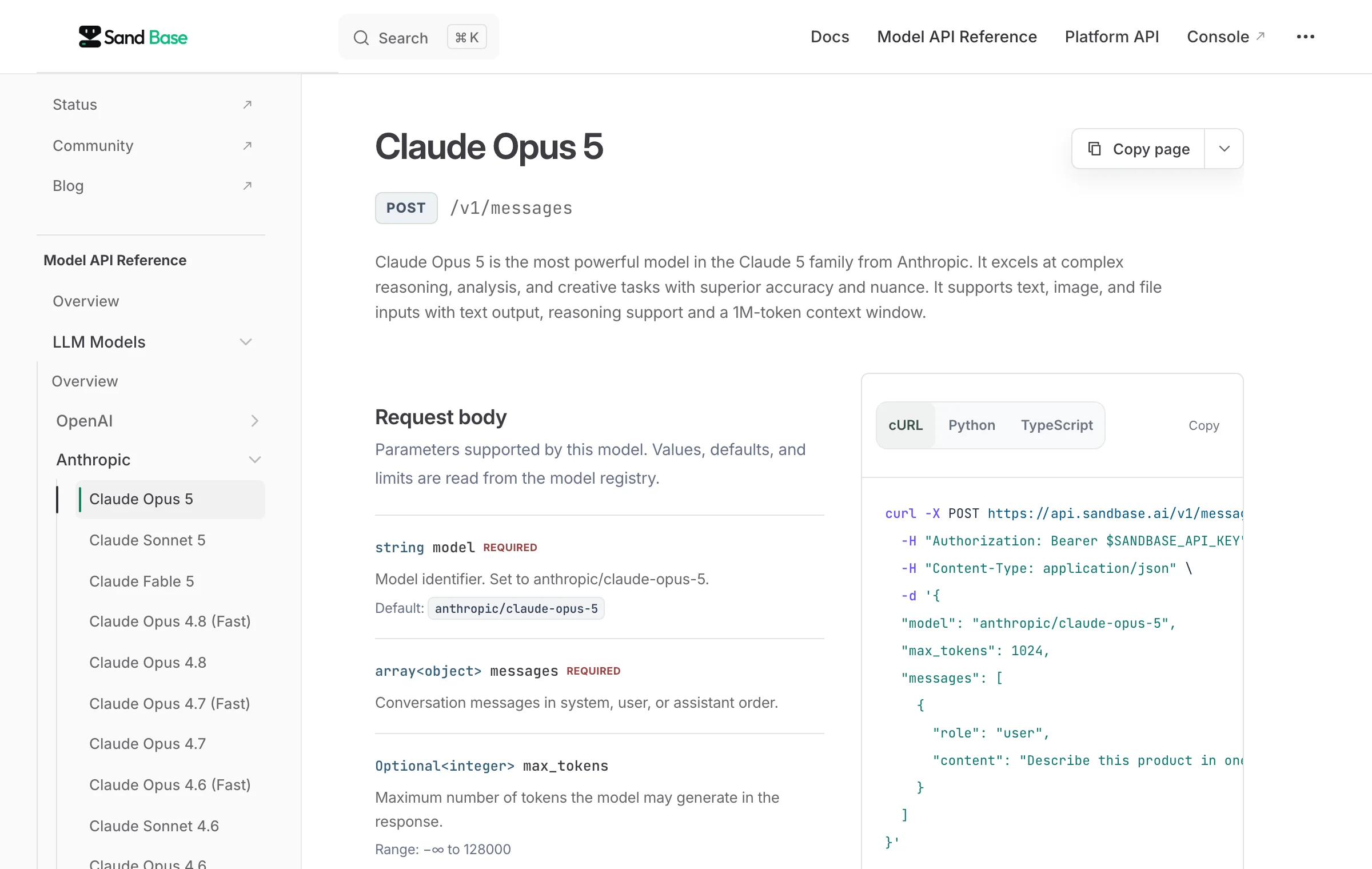Open the Copy page dropdown arrow

(1224, 149)
